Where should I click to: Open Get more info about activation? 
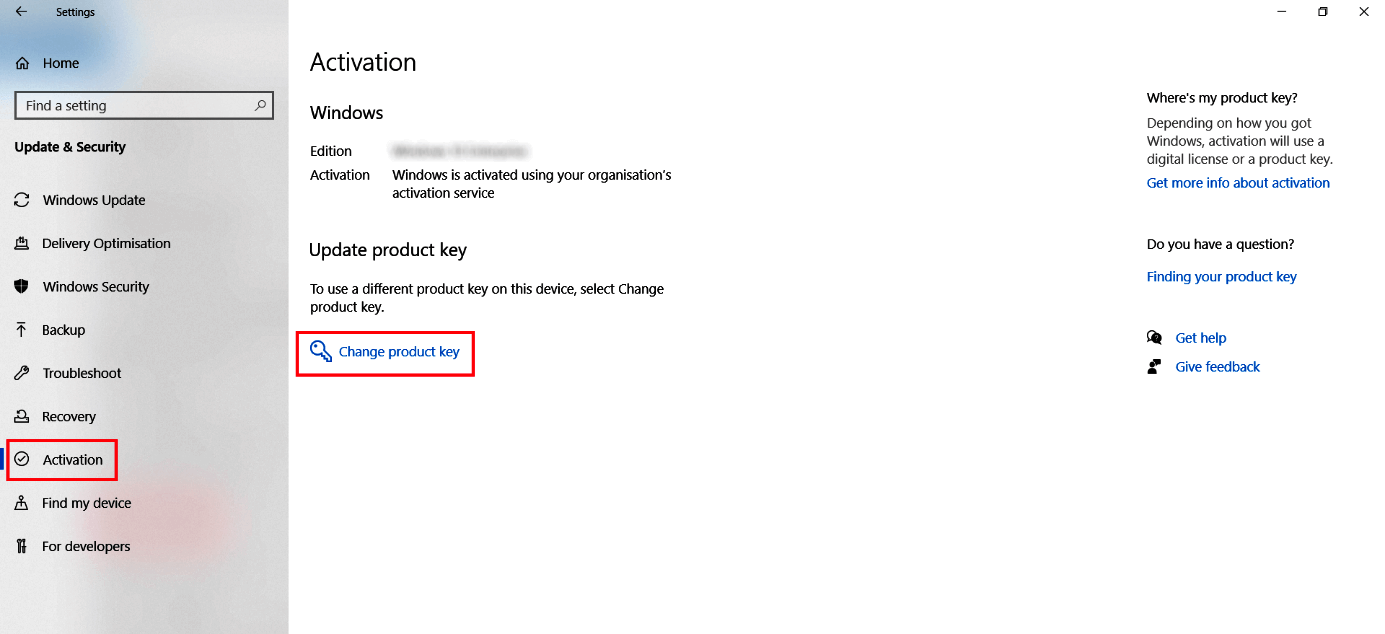(1238, 182)
